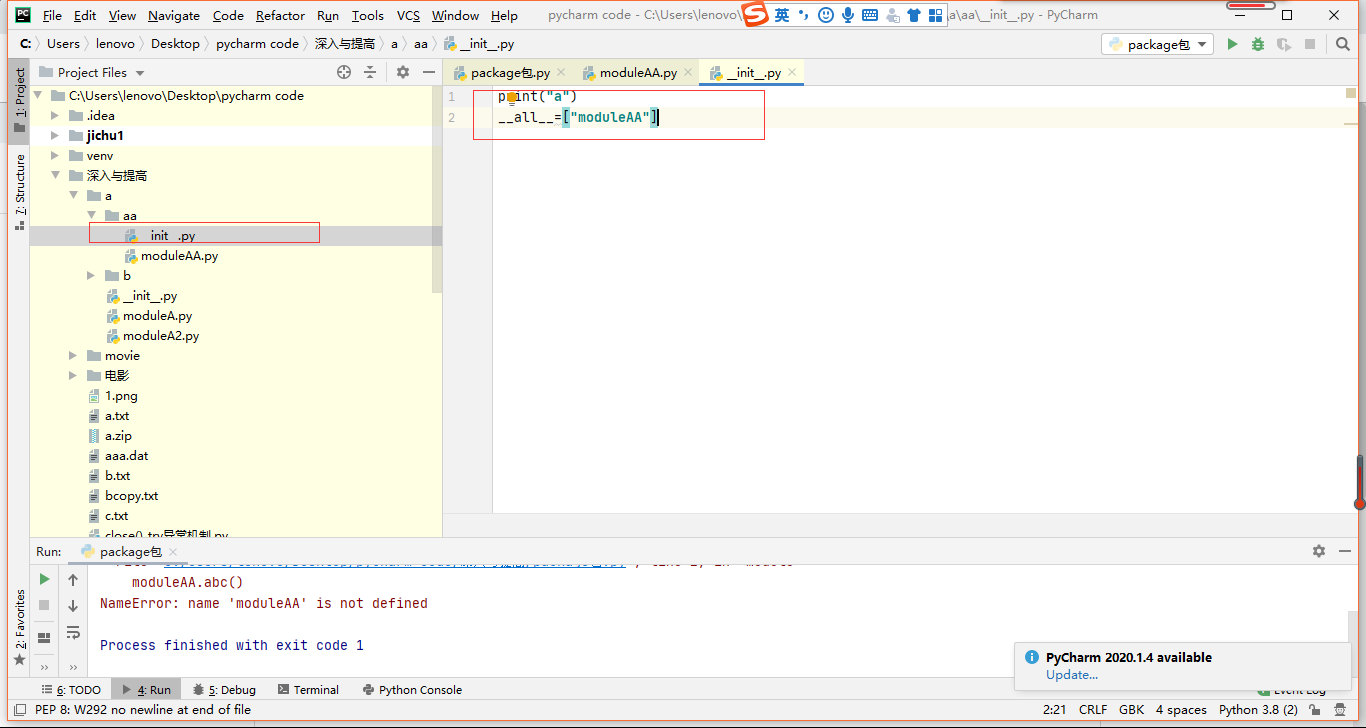The image size is (1366, 728).
Task: Hide the Project panel with minus icon
Action: 428,72
